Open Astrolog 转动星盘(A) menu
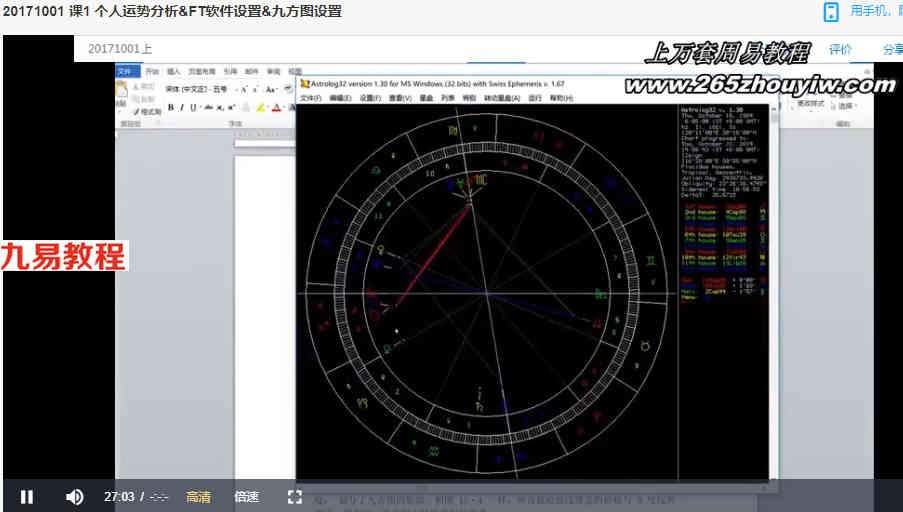The height and width of the screenshot is (512, 903). tap(502, 98)
